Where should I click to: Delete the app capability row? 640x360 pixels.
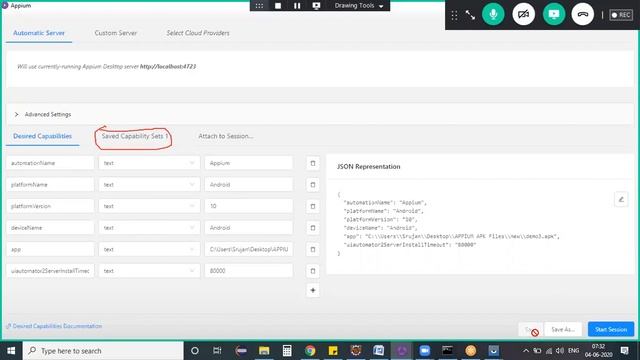pos(313,249)
